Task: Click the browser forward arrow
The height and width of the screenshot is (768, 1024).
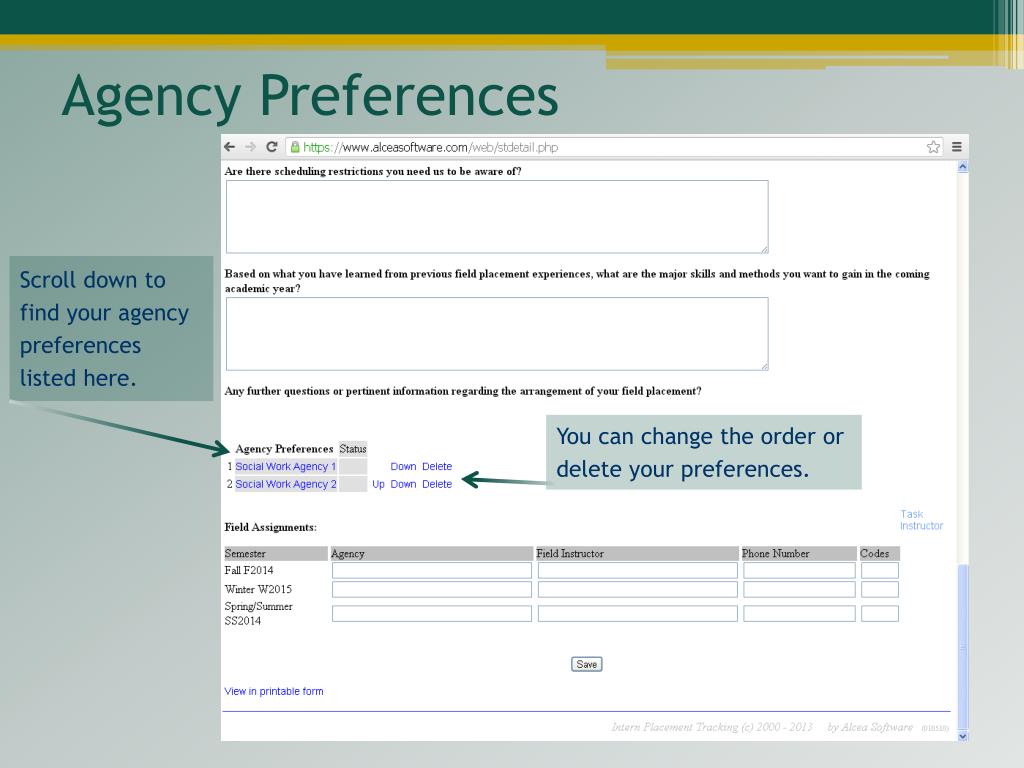Action: pos(250,147)
